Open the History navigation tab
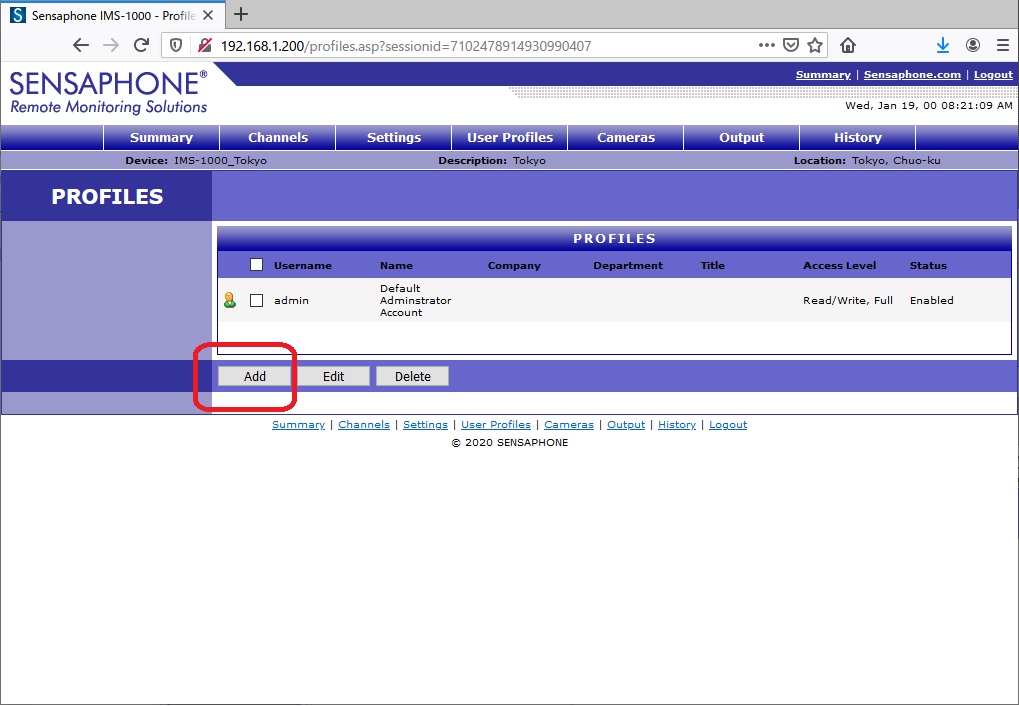The image size is (1019, 706). [x=858, y=137]
